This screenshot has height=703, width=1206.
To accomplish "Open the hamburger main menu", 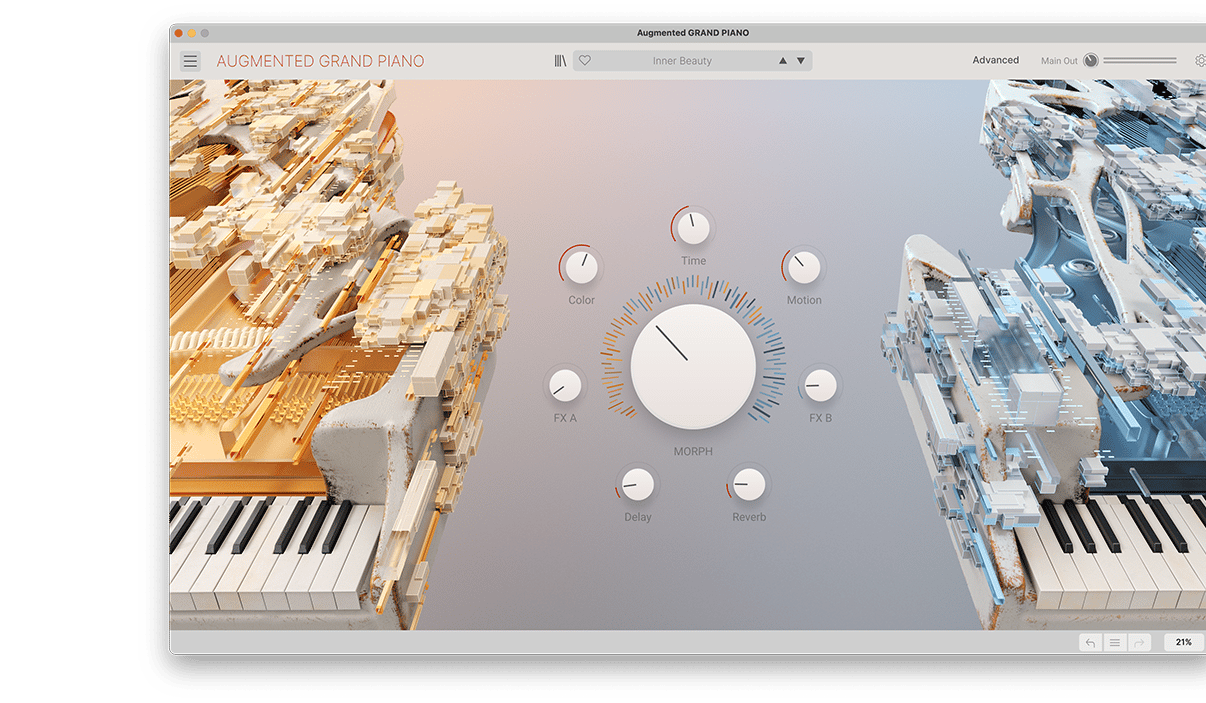I will (x=190, y=61).
